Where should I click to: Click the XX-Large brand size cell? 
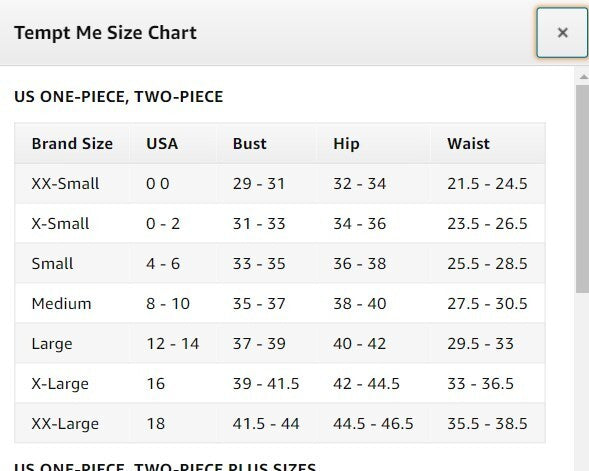coord(65,424)
